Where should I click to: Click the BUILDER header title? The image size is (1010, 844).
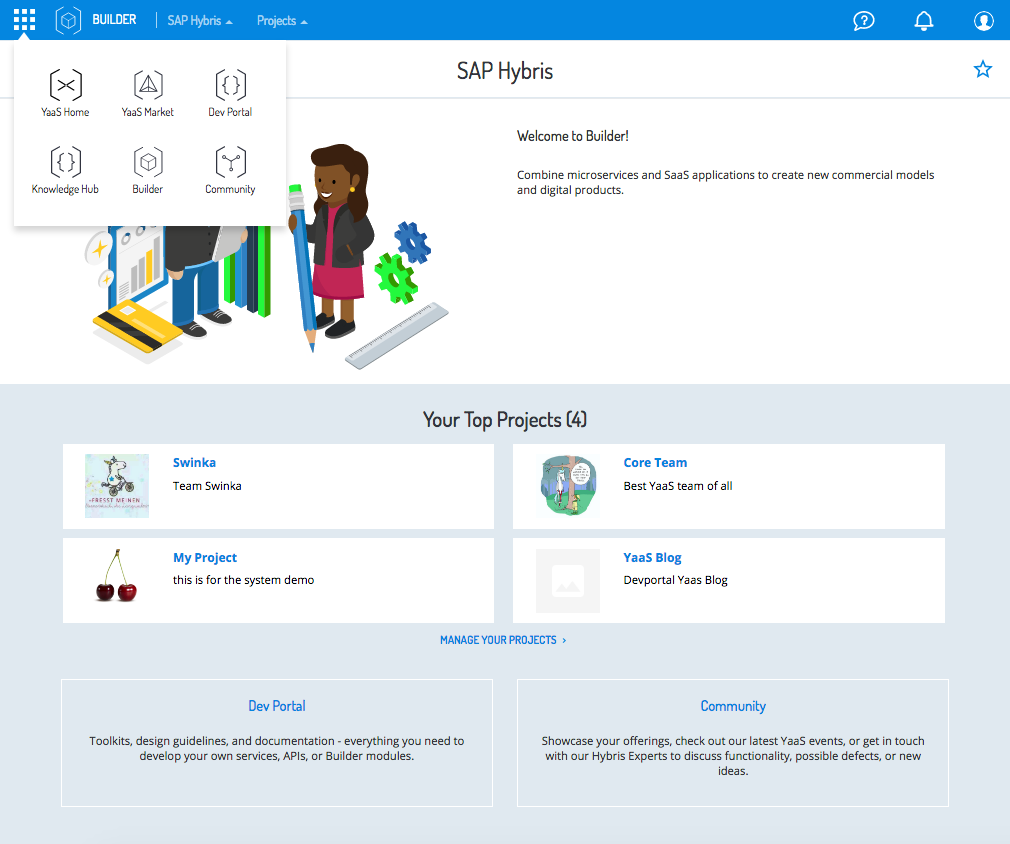tap(114, 20)
